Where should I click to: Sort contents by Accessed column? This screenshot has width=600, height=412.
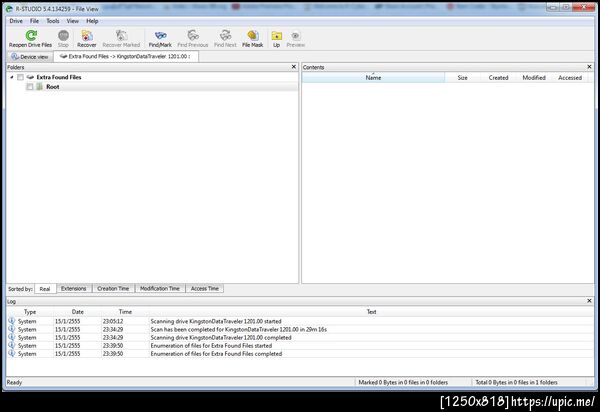570,78
